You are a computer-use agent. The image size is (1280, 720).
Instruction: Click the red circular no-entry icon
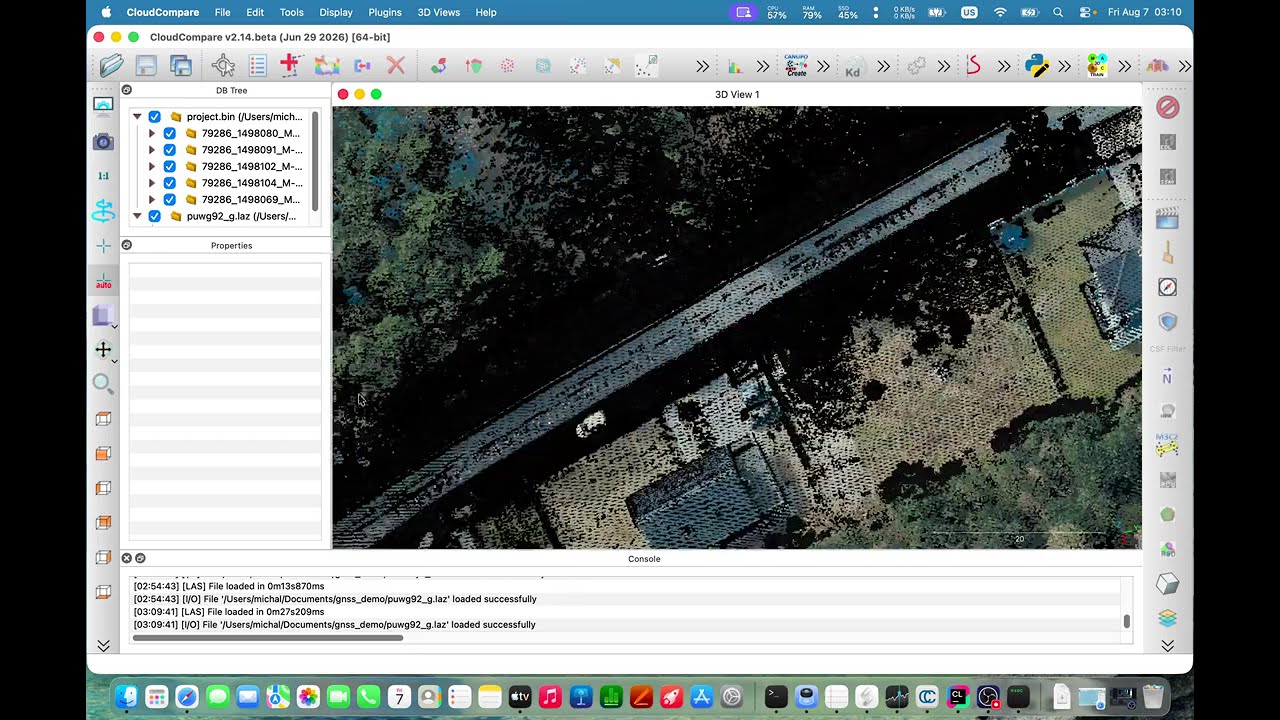point(1167,107)
